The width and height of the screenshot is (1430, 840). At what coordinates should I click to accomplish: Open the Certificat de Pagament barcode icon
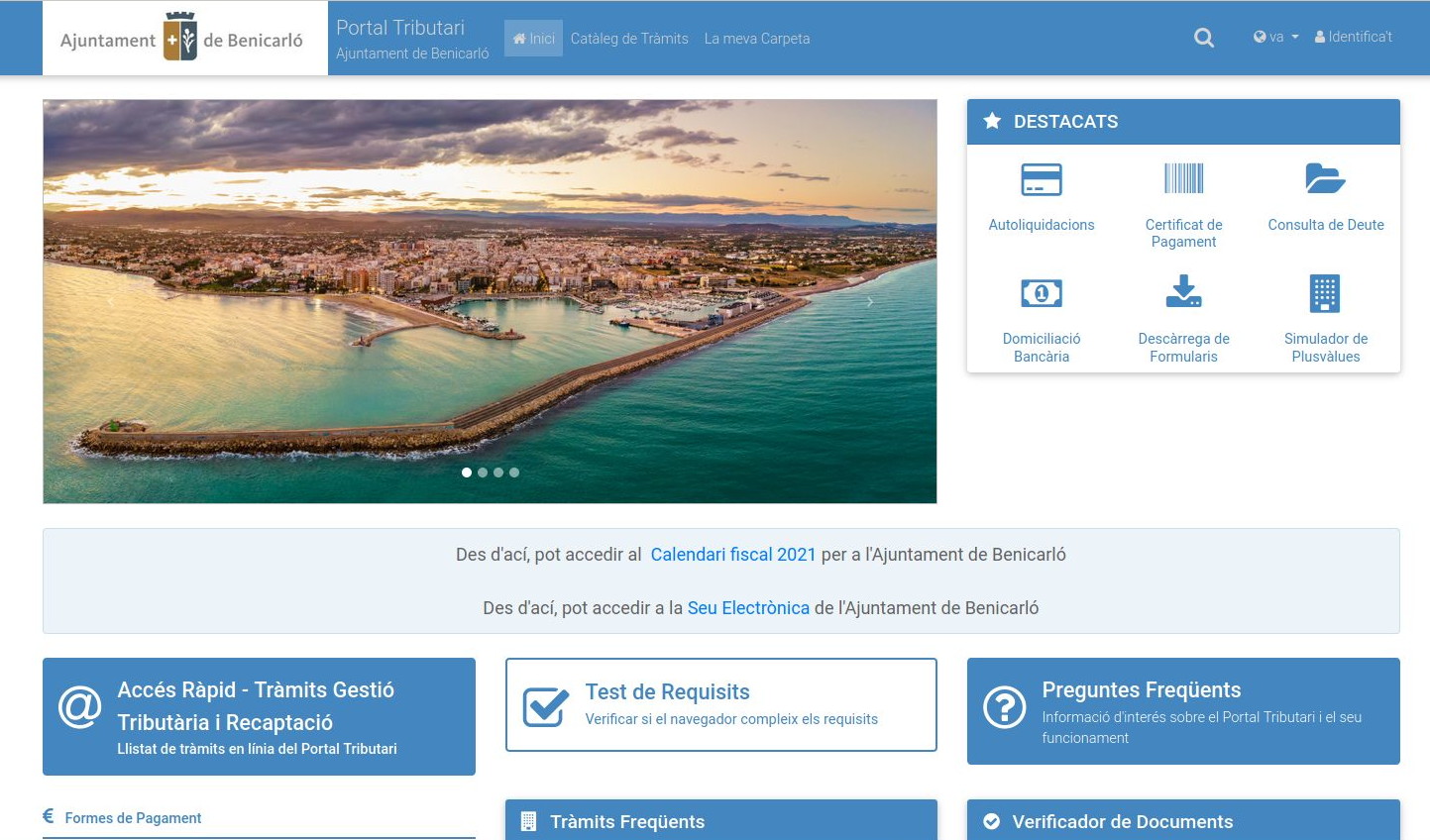(x=1183, y=179)
